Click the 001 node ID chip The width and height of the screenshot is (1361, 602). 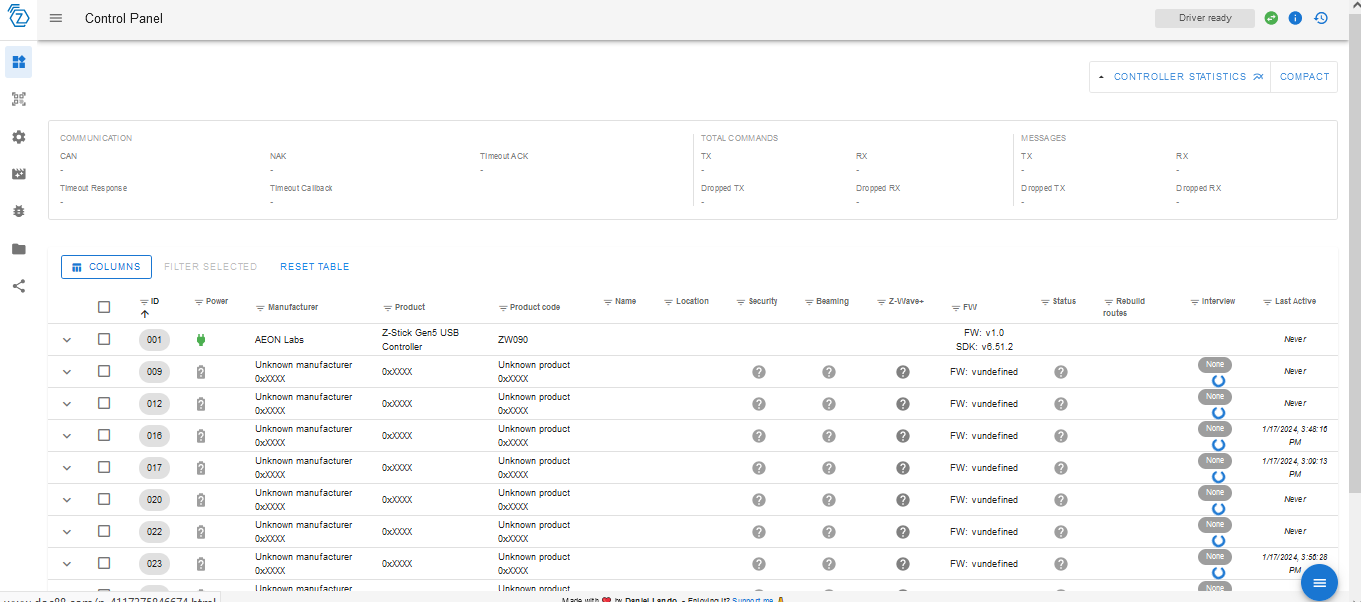[x=154, y=340]
